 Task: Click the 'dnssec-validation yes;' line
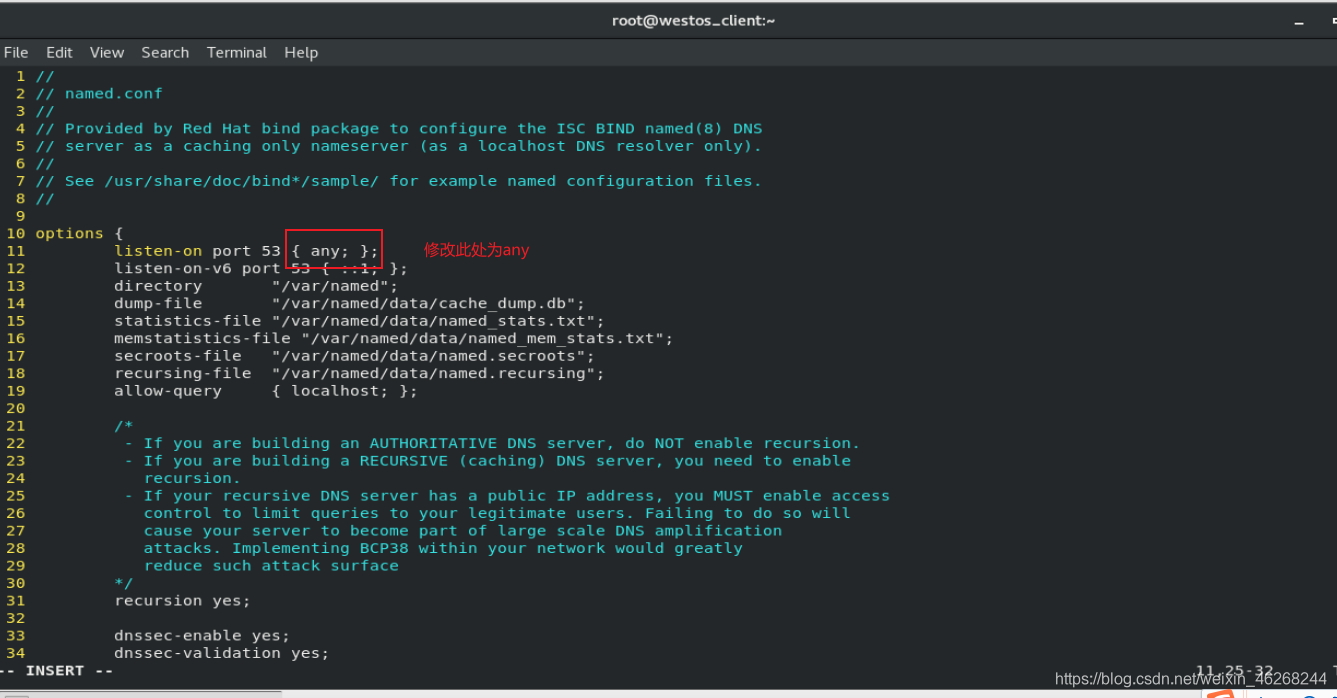[x=222, y=653]
